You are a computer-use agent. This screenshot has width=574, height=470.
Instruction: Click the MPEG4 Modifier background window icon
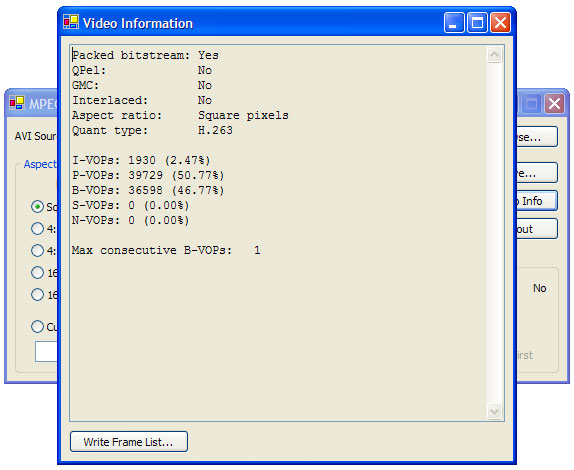tap(17, 103)
